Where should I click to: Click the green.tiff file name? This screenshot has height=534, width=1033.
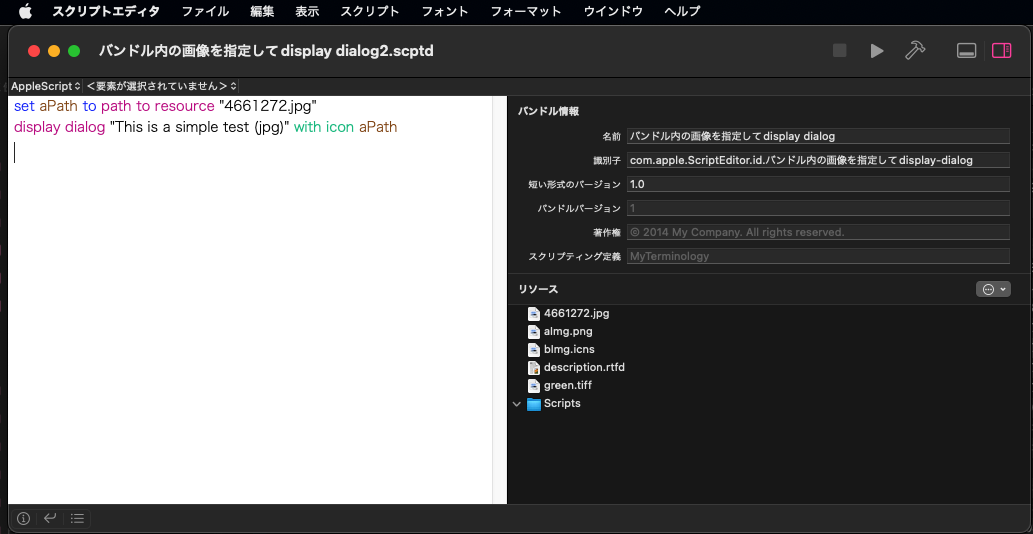pos(568,385)
